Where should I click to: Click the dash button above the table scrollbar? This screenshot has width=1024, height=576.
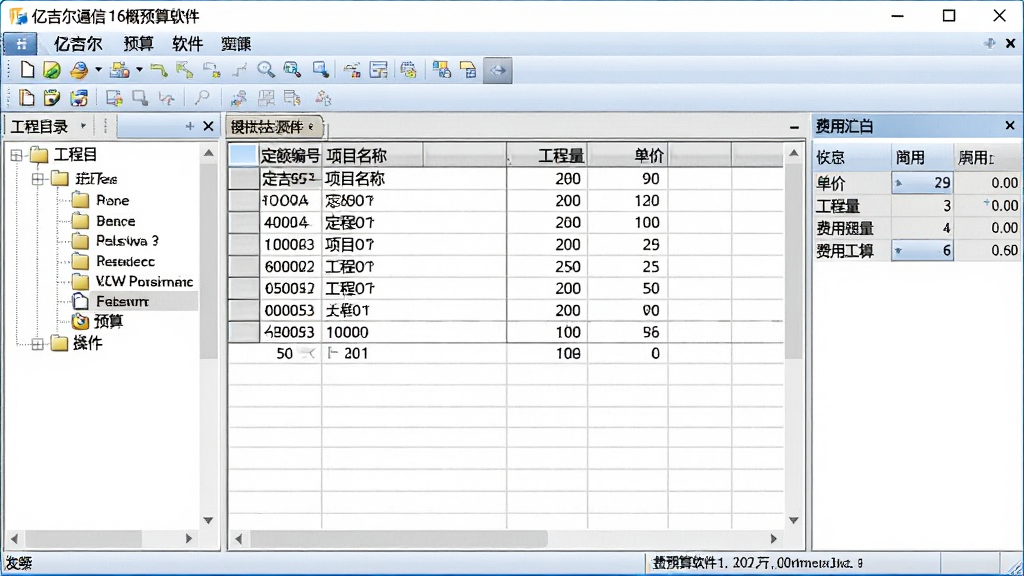[x=794, y=127]
